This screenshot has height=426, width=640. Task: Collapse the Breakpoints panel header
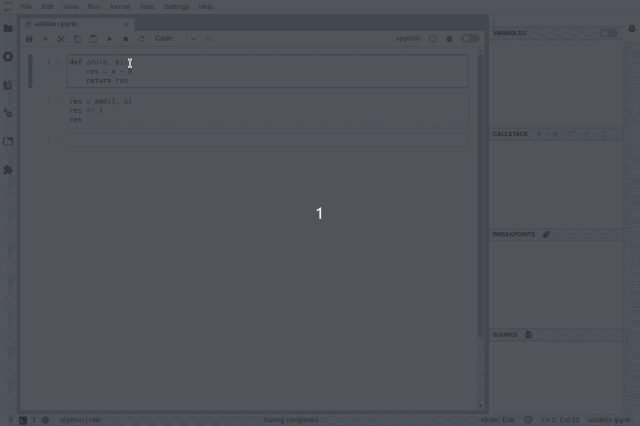pyautogui.click(x=514, y=234)
